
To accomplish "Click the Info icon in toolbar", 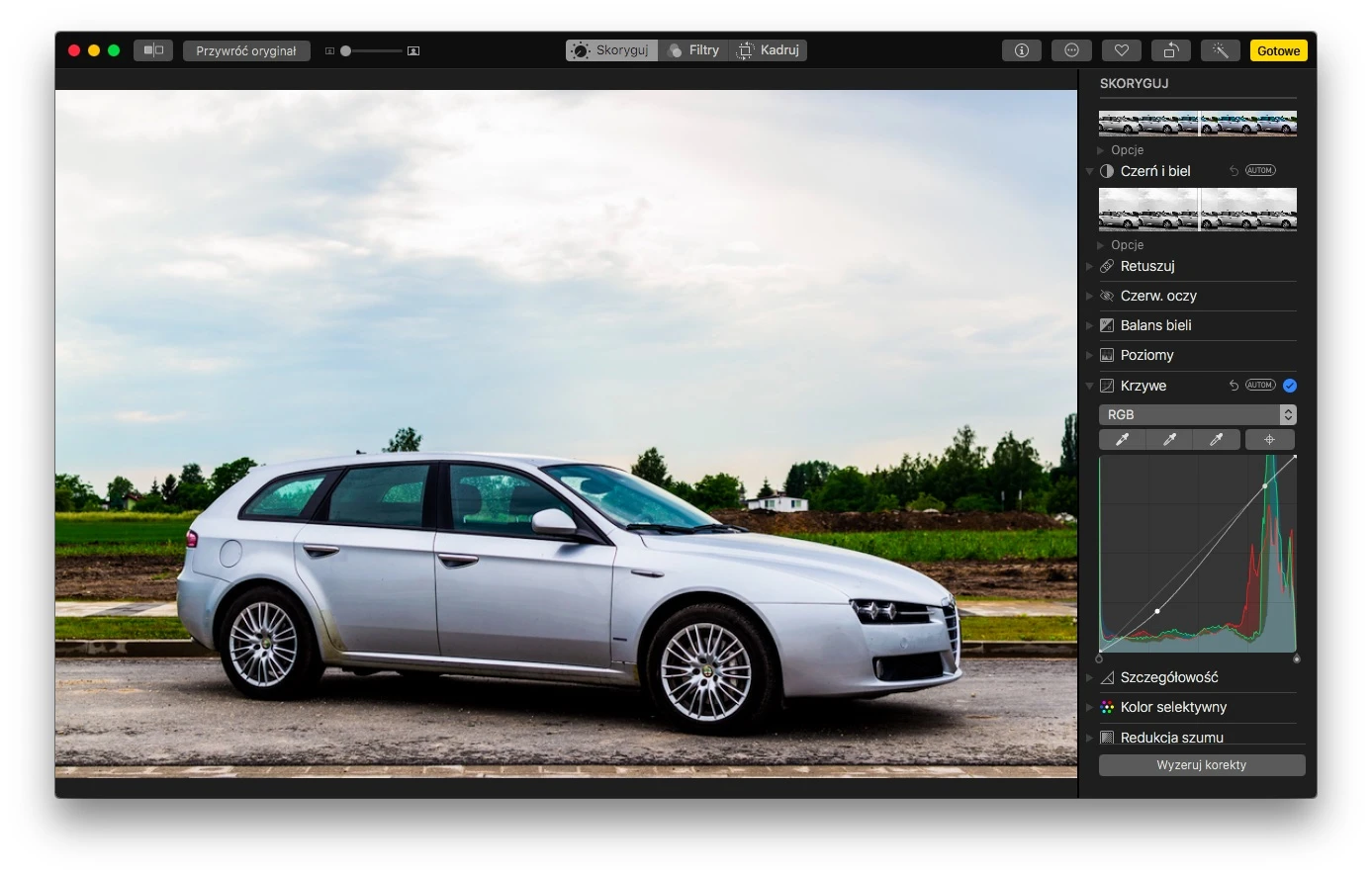I will [x=1022, y=50].
